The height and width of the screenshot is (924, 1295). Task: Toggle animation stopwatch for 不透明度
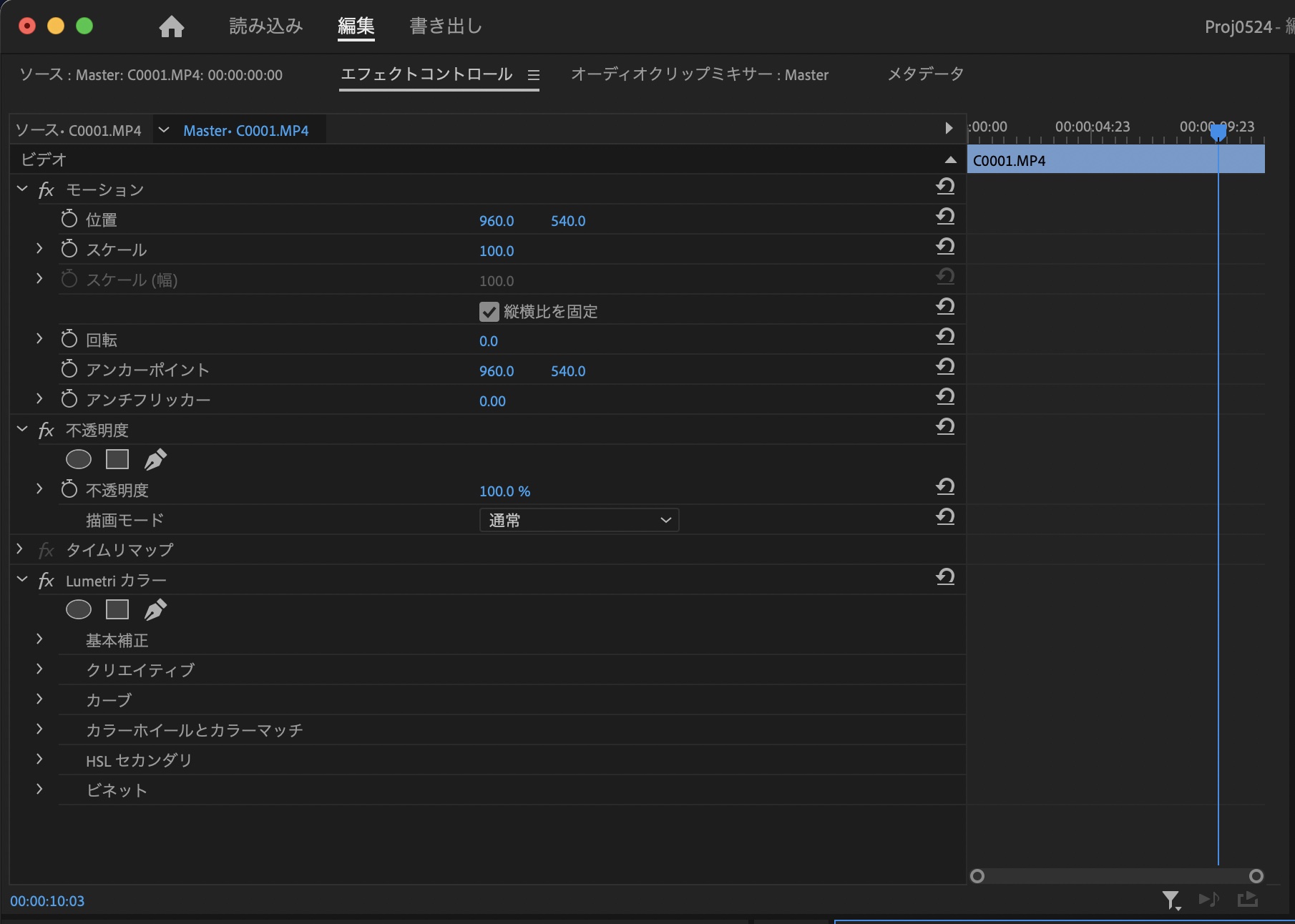(x=69, y=489)
